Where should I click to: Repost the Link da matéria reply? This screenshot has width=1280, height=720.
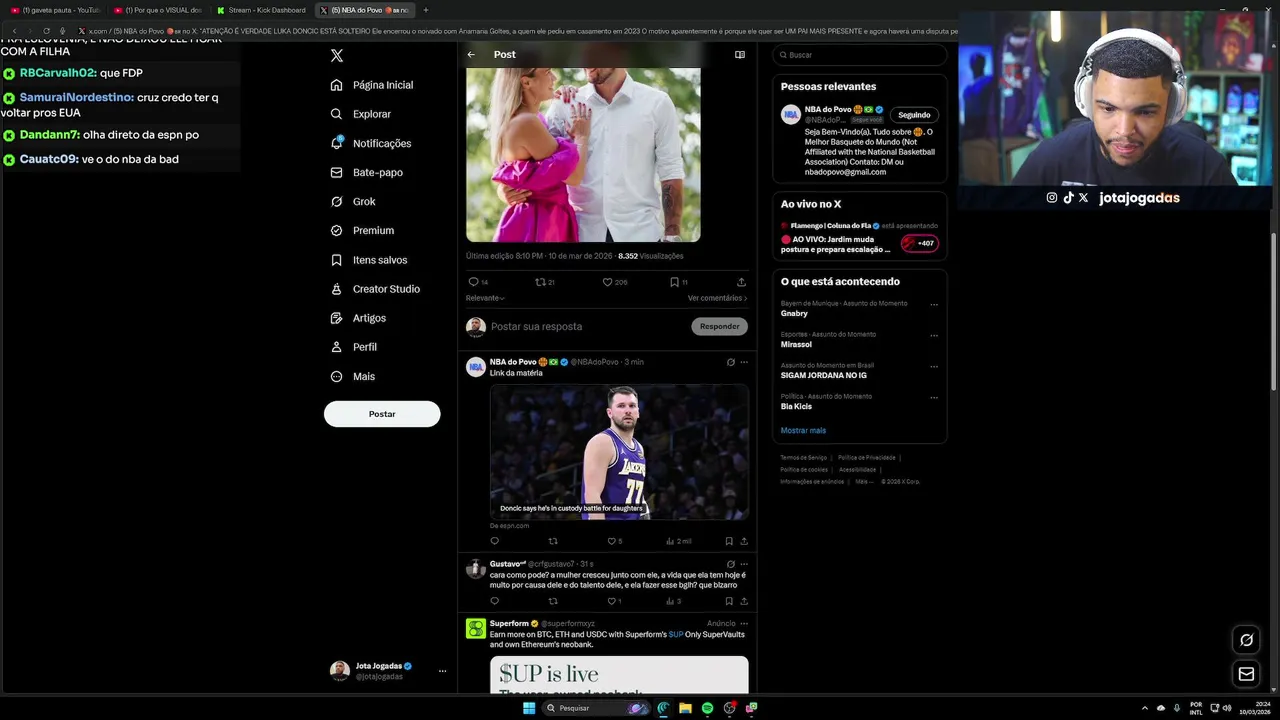click(x=553, y=541)
